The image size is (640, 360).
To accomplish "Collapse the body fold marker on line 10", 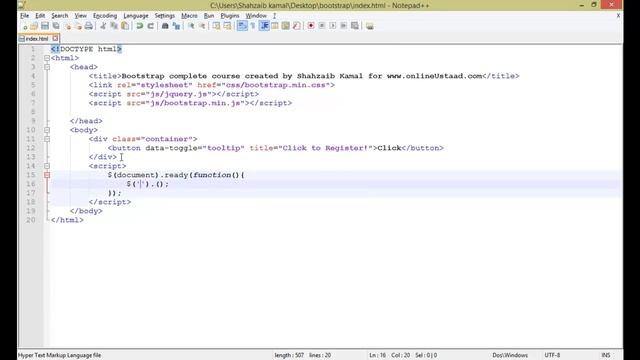I will (x=47, y=130).
